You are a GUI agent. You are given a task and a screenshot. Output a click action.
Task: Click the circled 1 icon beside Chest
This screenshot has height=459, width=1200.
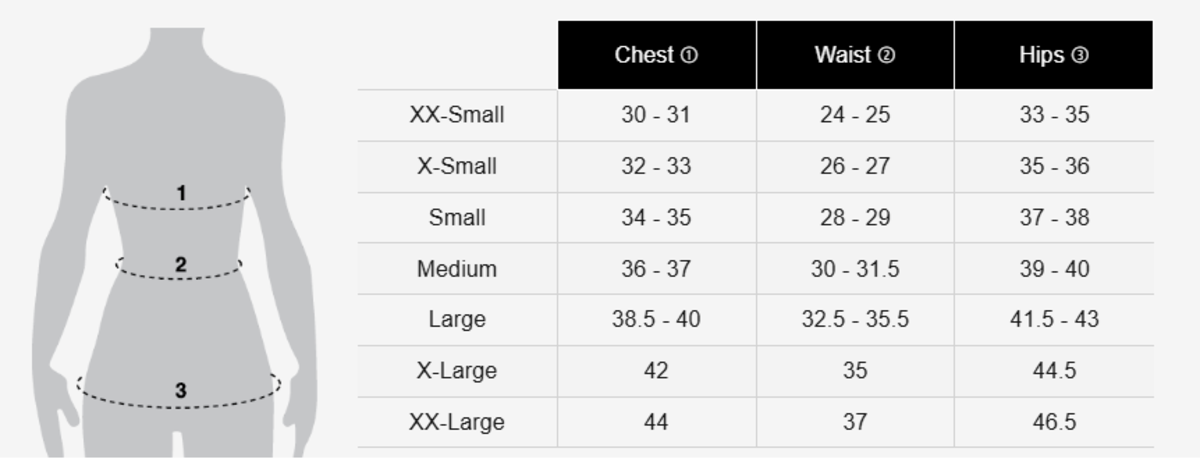[689, 56]
